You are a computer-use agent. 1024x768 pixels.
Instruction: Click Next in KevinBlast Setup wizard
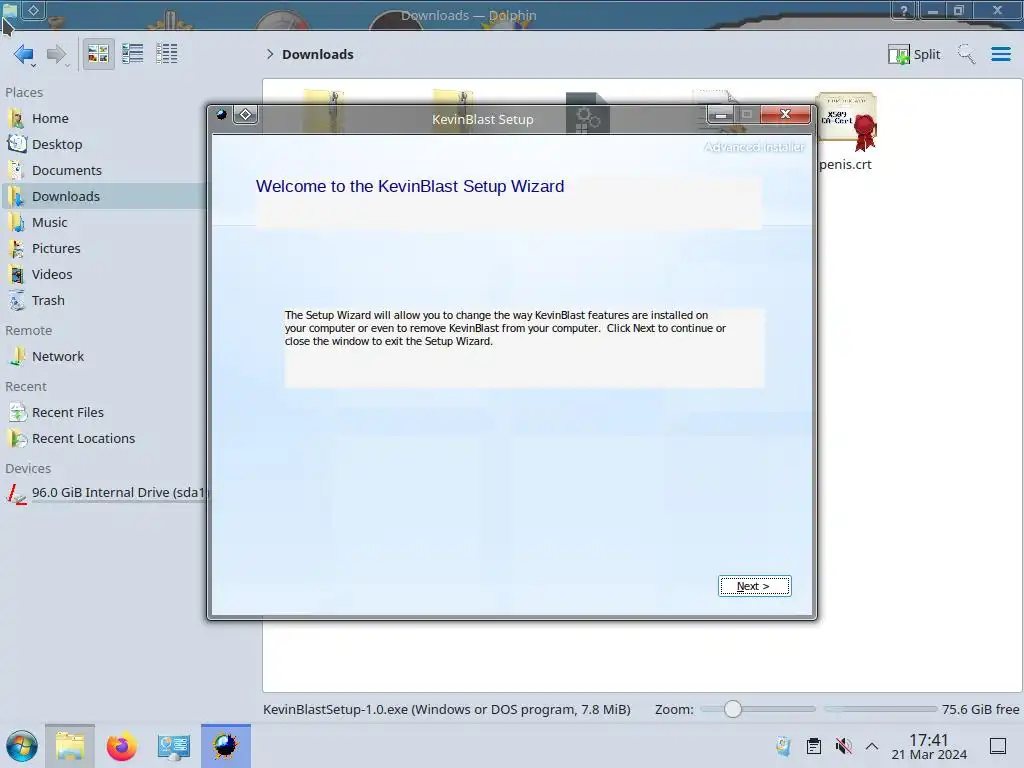[x=754, y=586]
